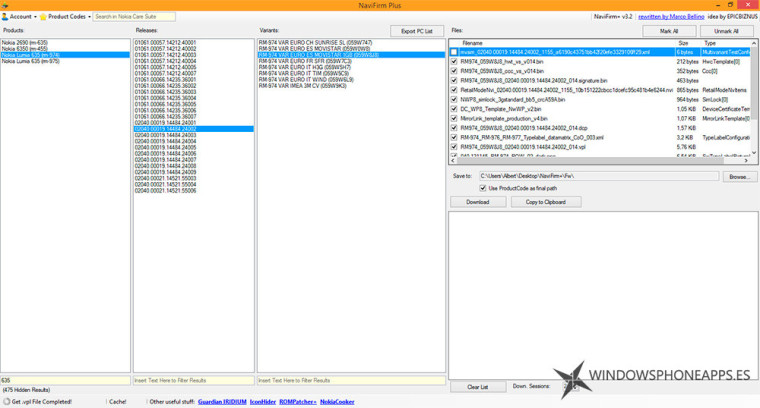This screenshot has width=760, height=408.
Task: Uncheck DC_WP8_Template_NwWP_v2.bin checkbox
Action: [454, 109]
